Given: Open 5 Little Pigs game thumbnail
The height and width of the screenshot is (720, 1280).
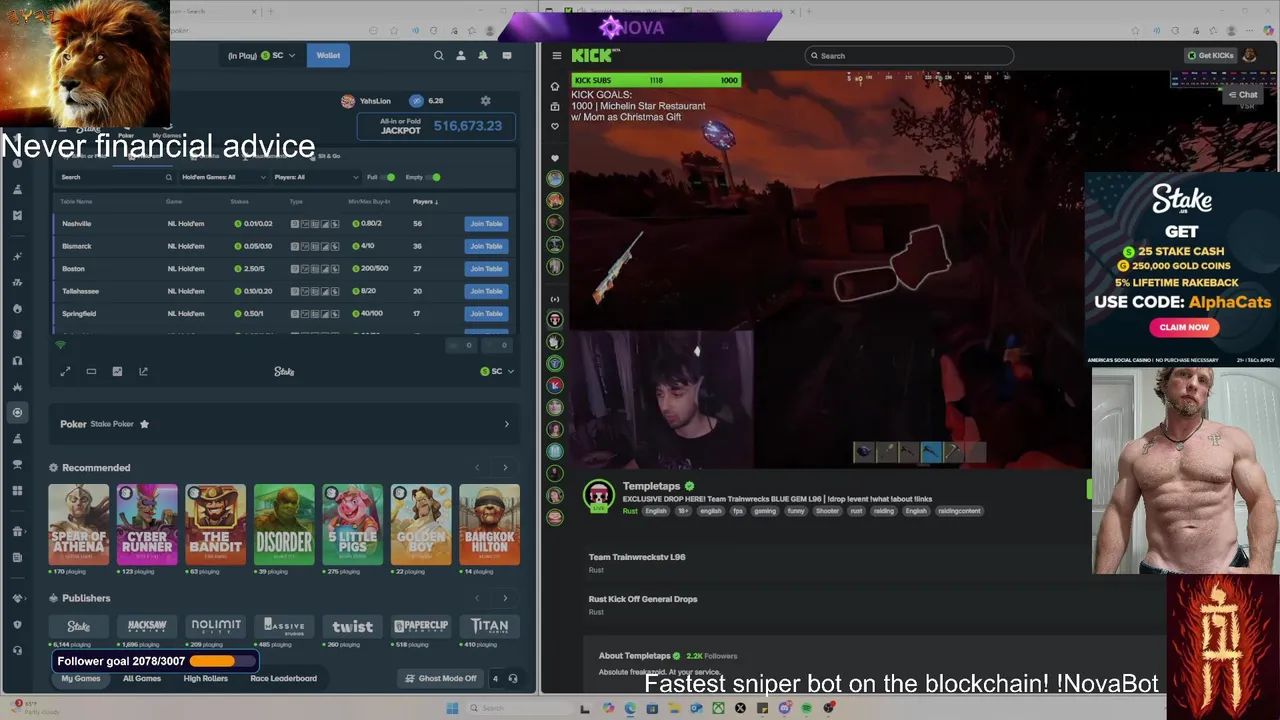Looking at the screenshot, I should click(x=352, y=525).
